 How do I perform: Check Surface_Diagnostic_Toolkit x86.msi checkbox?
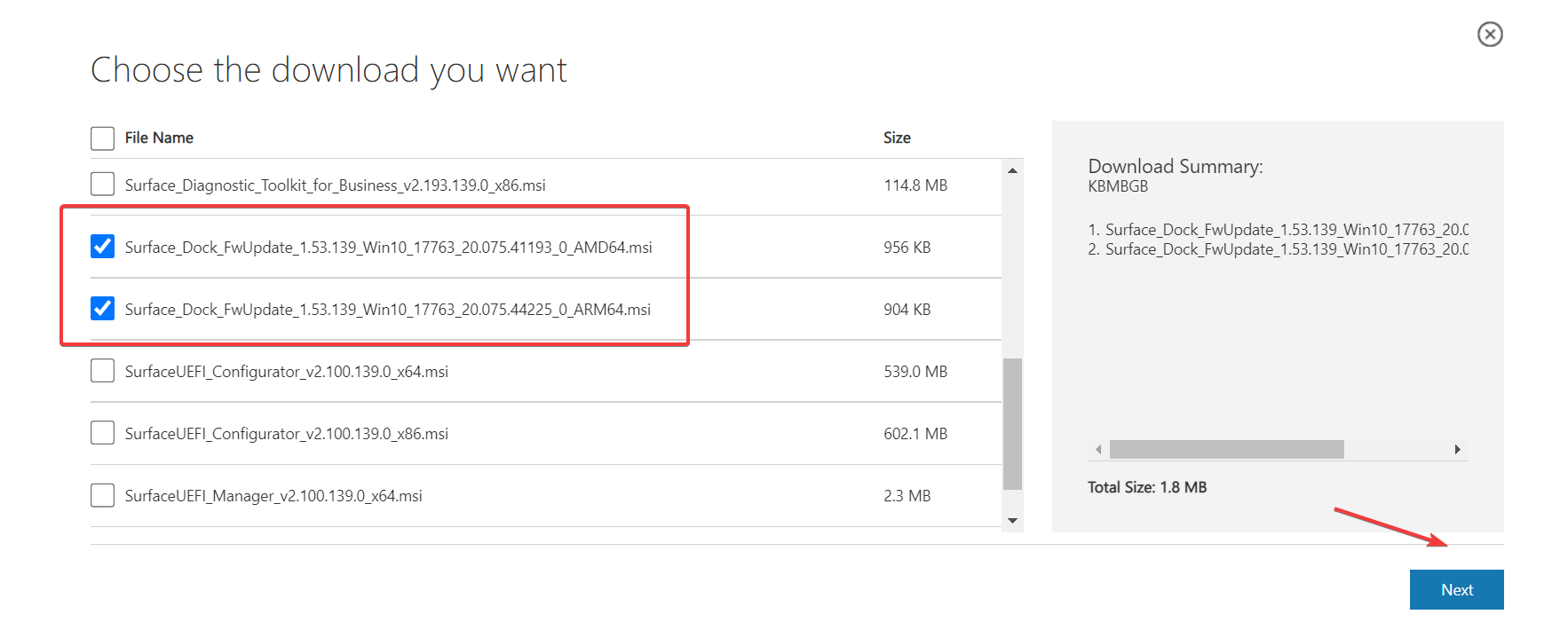tap(102, 185)
